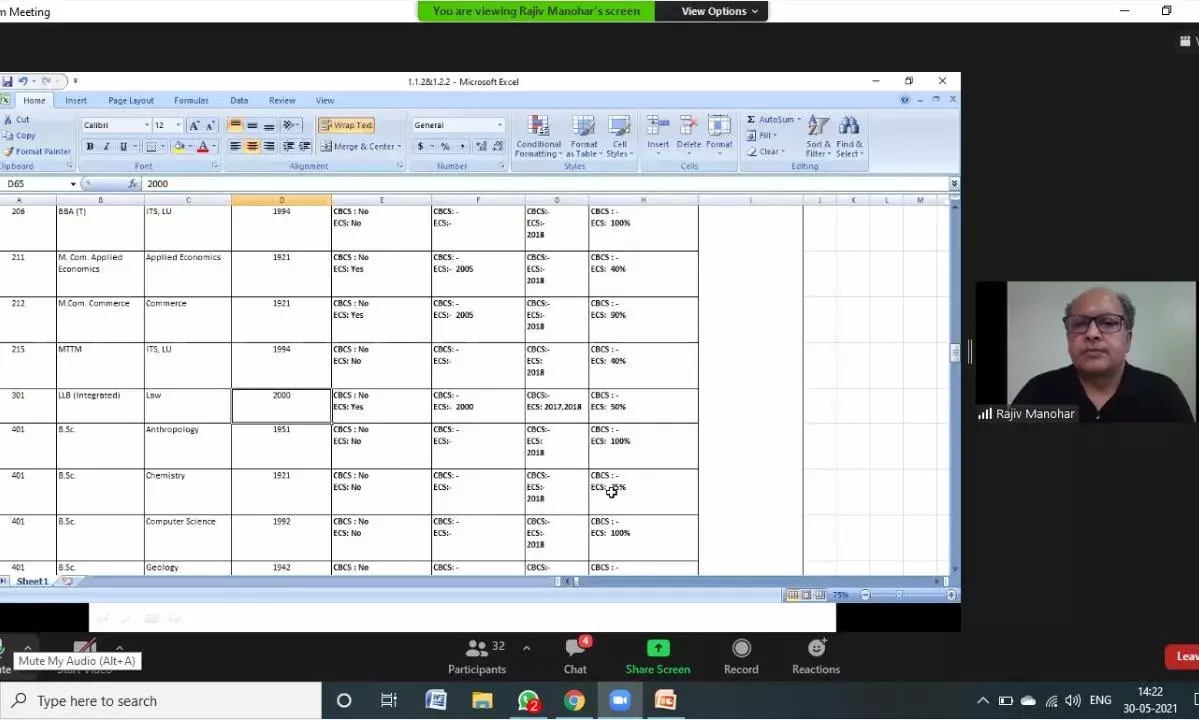Click the Delete cells icon

[689, 127]
